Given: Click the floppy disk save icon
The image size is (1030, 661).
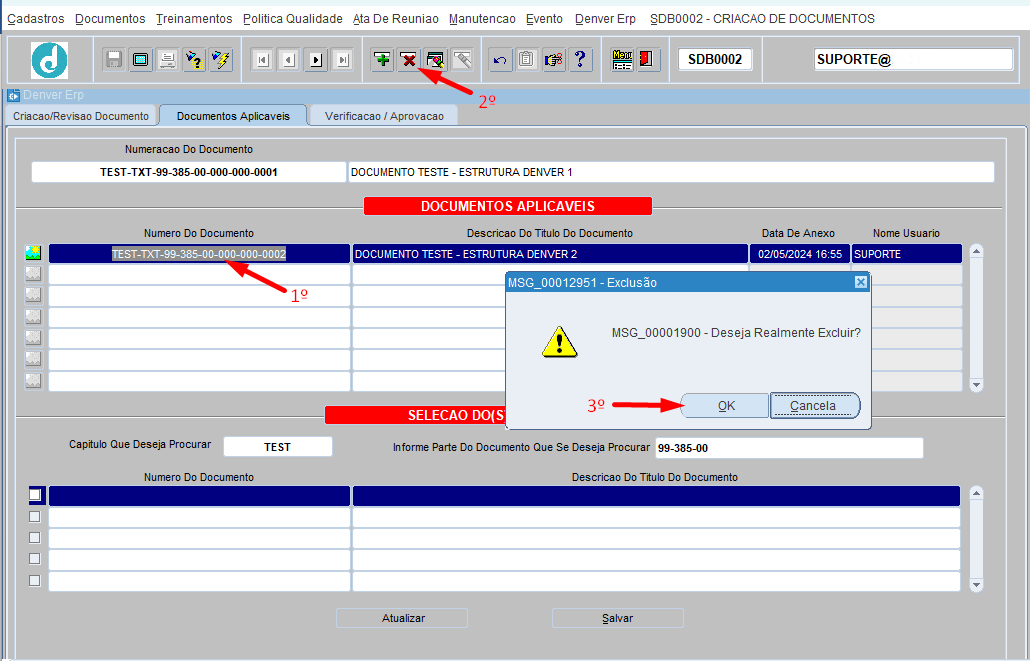Looking at the screenshot, I should (114, 60).
